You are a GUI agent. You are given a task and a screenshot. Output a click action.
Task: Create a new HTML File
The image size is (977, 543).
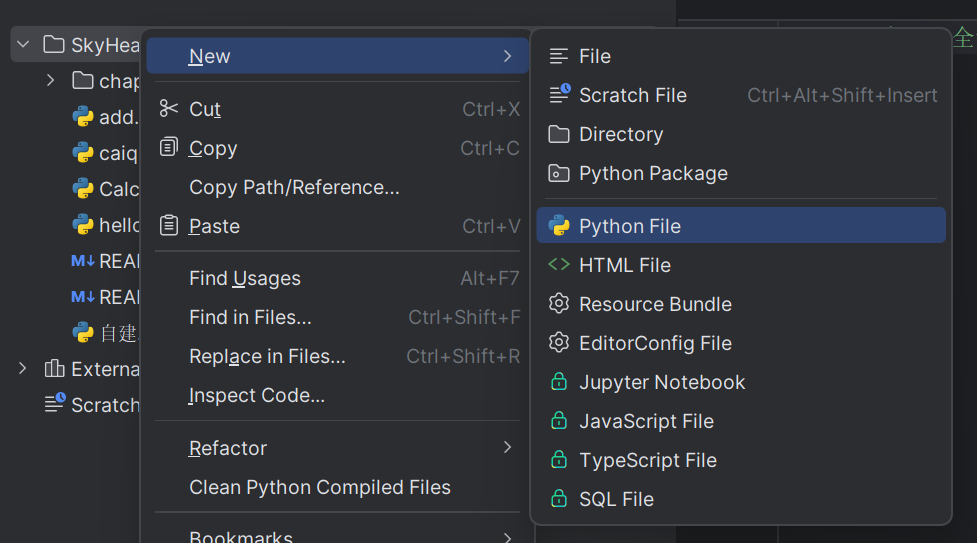pos(741,265)
